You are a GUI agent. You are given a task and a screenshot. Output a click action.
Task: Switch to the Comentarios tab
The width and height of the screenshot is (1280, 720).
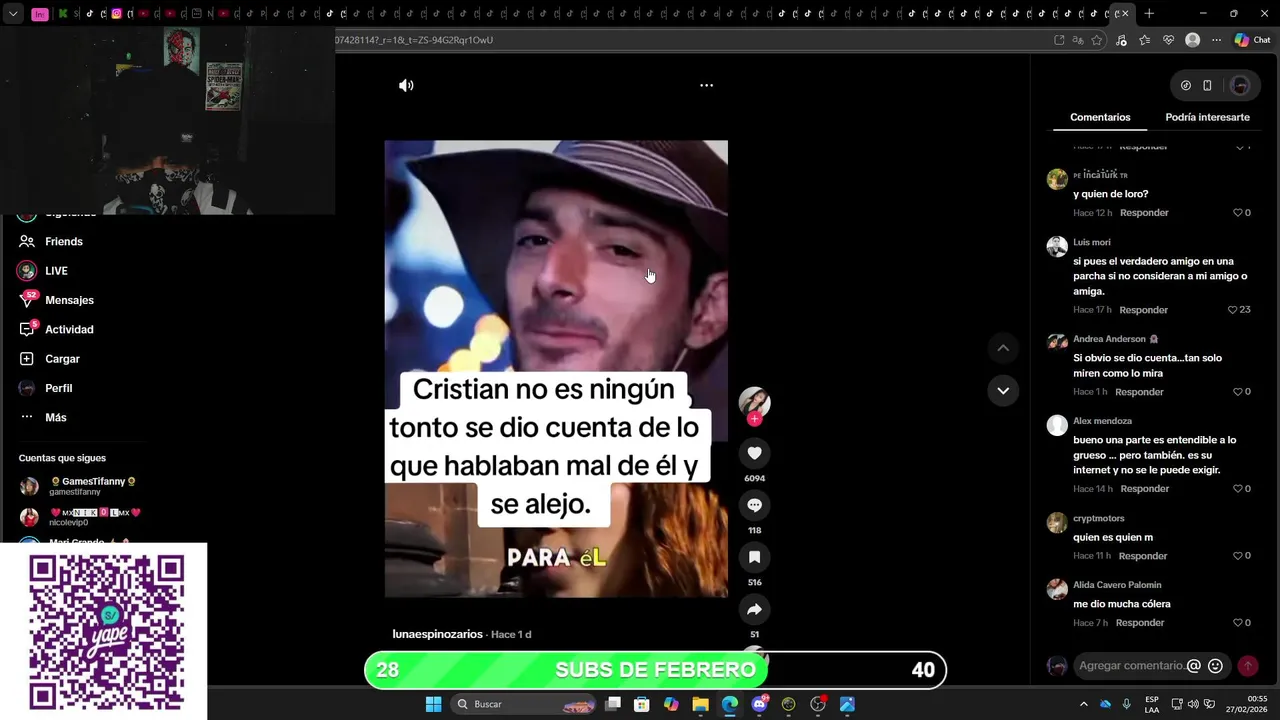[x=1100, y=117]
